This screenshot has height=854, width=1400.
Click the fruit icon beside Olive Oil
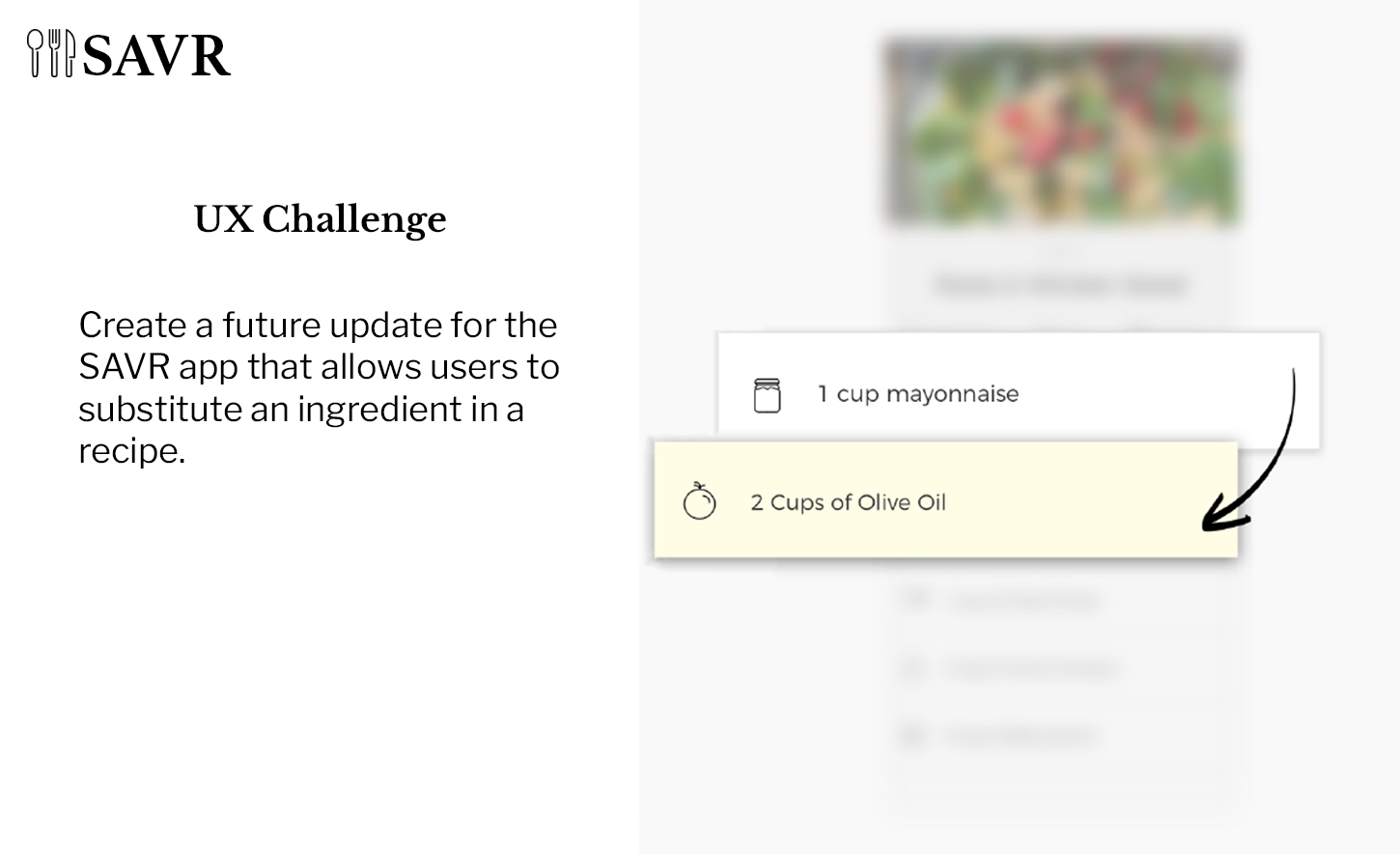699,501
